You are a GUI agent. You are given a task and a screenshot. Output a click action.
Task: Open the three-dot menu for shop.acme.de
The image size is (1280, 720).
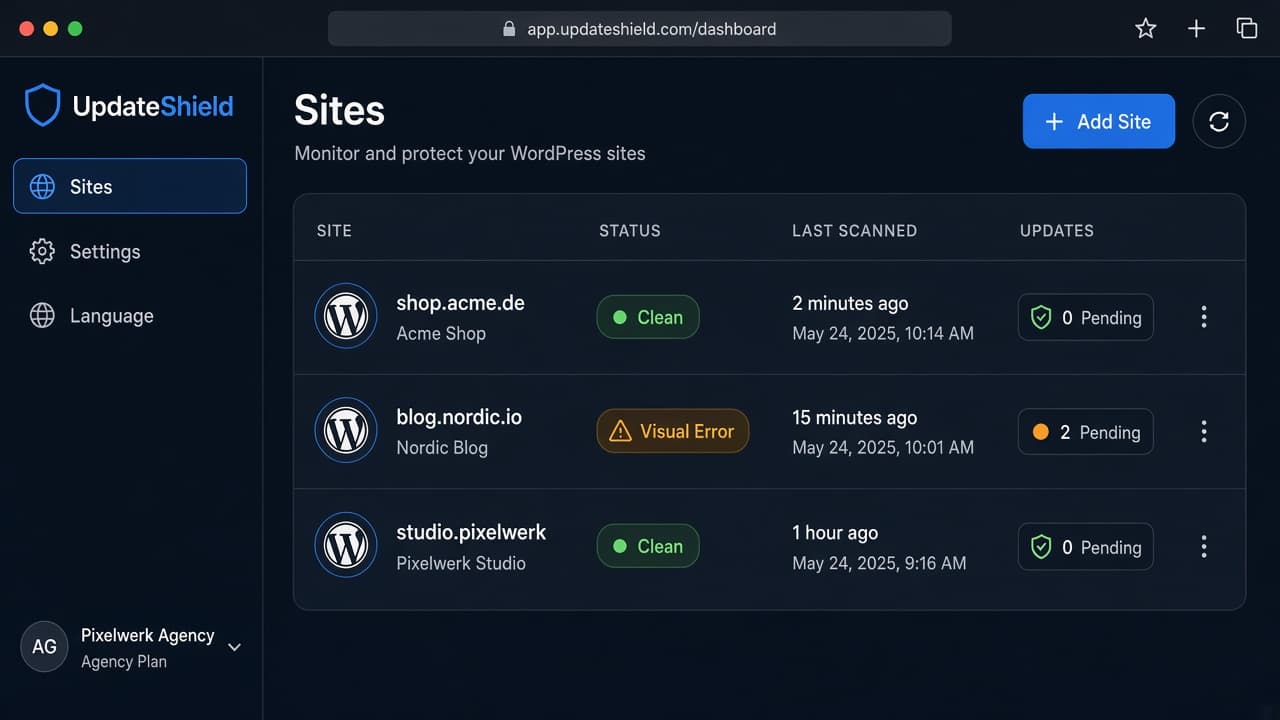(1204, 317)
